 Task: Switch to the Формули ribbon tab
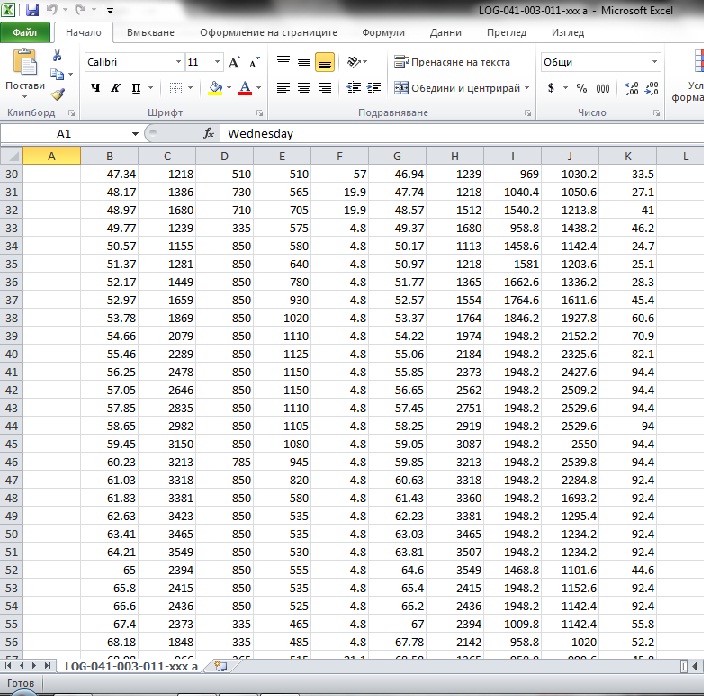pos(384,32)
